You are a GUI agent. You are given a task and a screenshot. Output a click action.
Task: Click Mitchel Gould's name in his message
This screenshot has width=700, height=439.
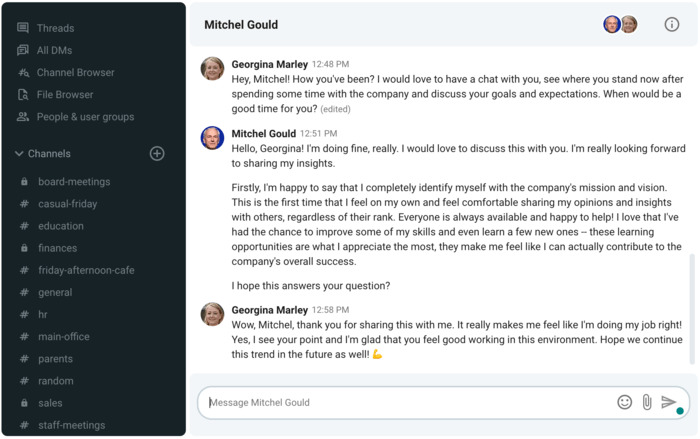coord(263,134)
